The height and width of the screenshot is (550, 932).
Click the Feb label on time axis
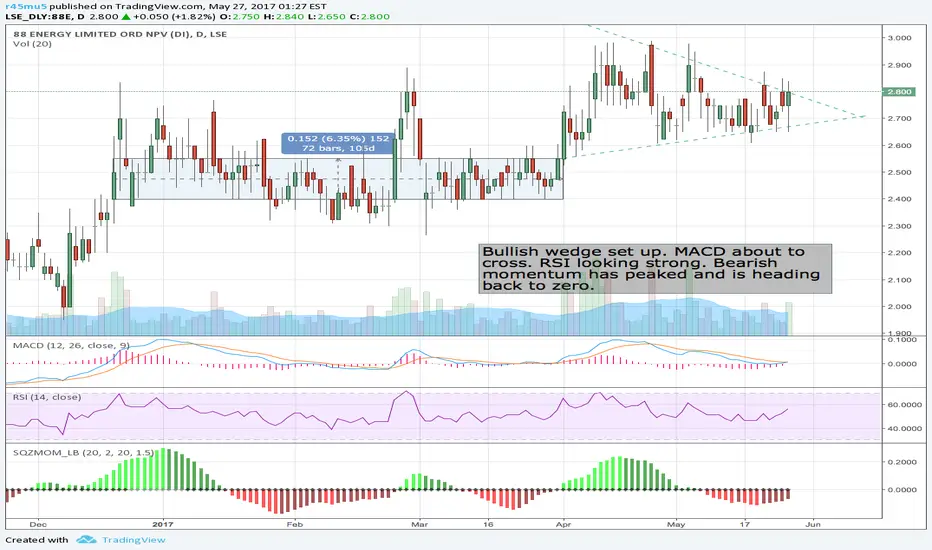click(x=294, y=524)
